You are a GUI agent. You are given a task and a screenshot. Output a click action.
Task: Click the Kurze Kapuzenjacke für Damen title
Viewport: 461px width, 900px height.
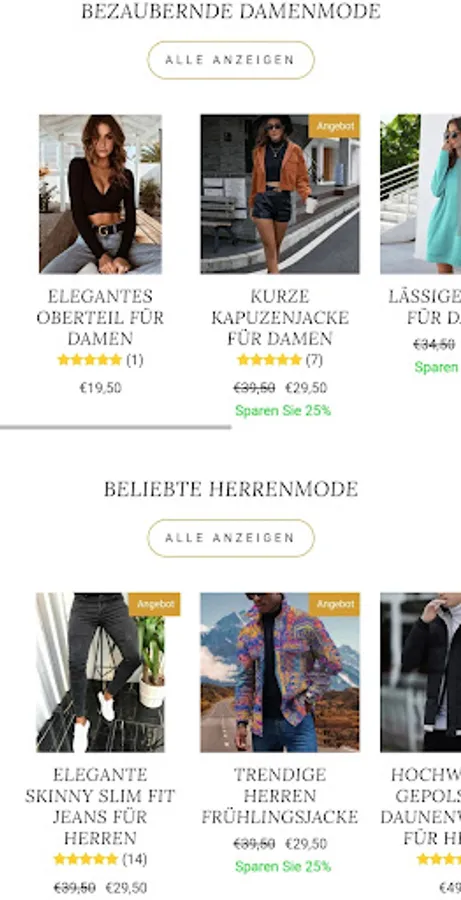click(280, 317)
